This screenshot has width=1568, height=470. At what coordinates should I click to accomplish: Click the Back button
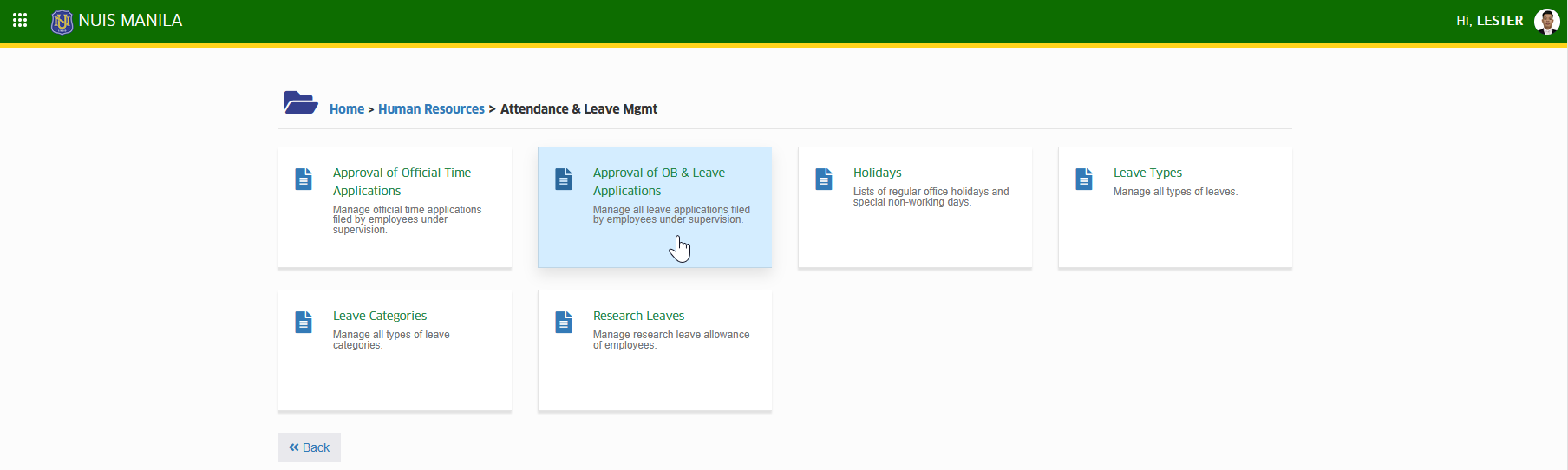[309, 447]
